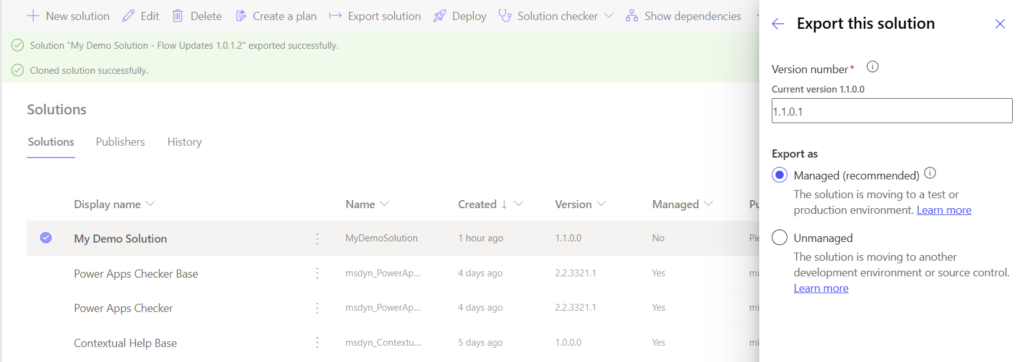Switch to the History tab
The width and height of the screenshot is (1024, 362).
pyautogui.click(x=184, y=142)
